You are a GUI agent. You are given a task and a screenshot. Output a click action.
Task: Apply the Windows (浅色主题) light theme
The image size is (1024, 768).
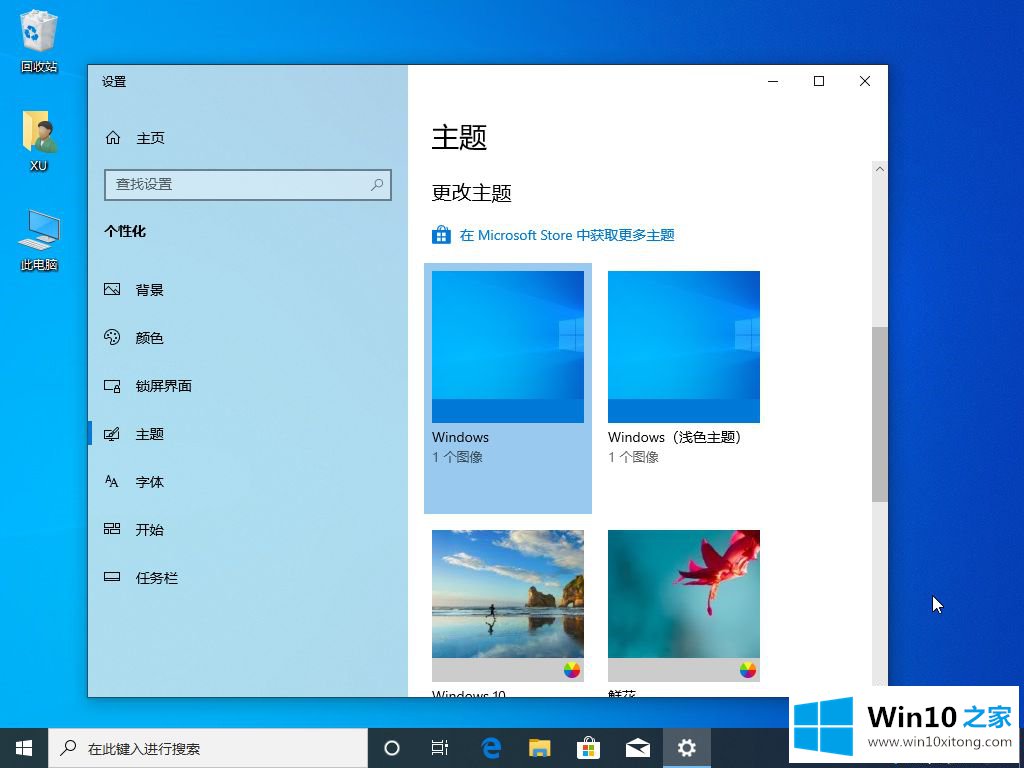pos(684,347)
